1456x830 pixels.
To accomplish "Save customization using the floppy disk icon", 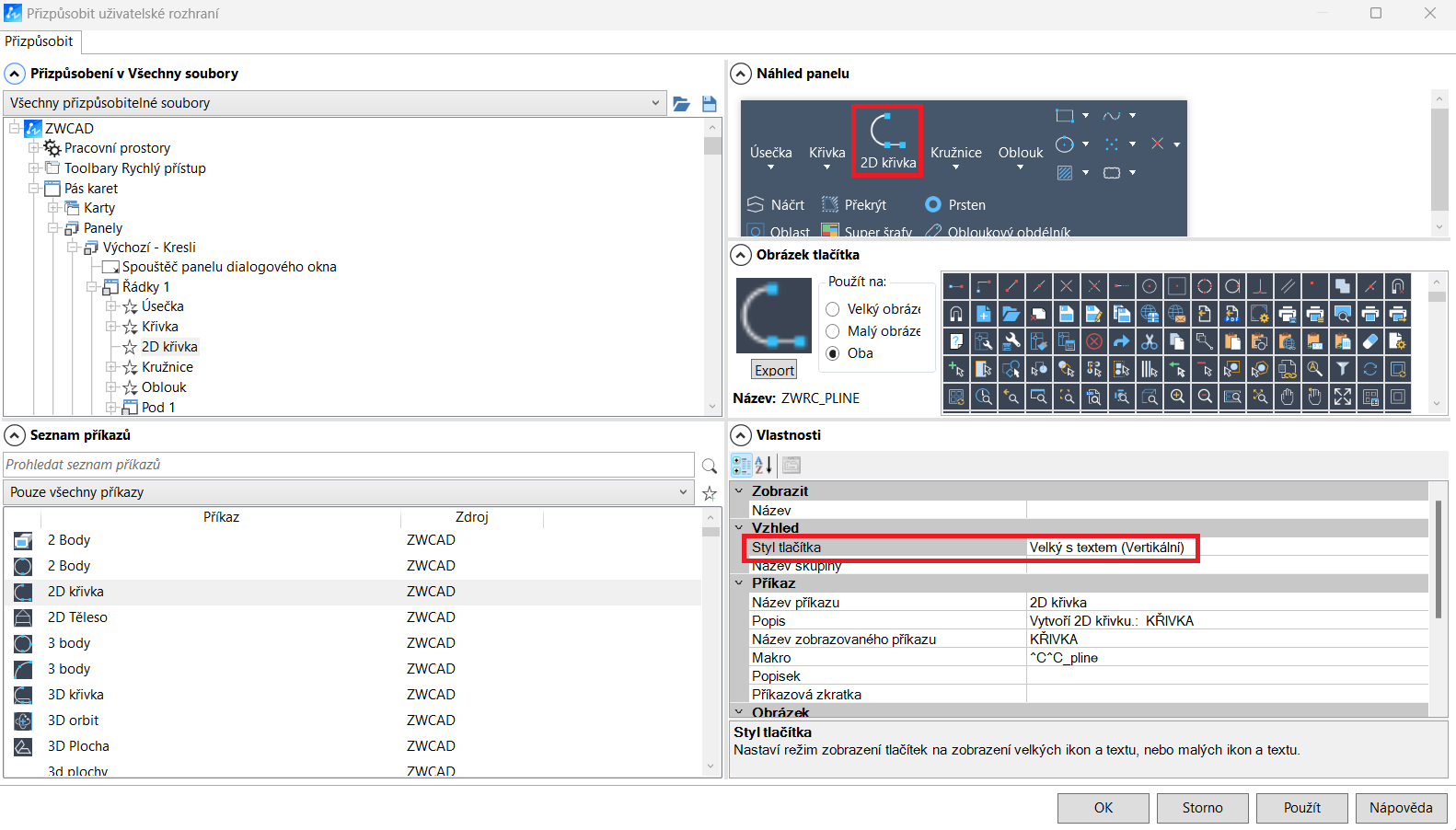I will (709, 104).
